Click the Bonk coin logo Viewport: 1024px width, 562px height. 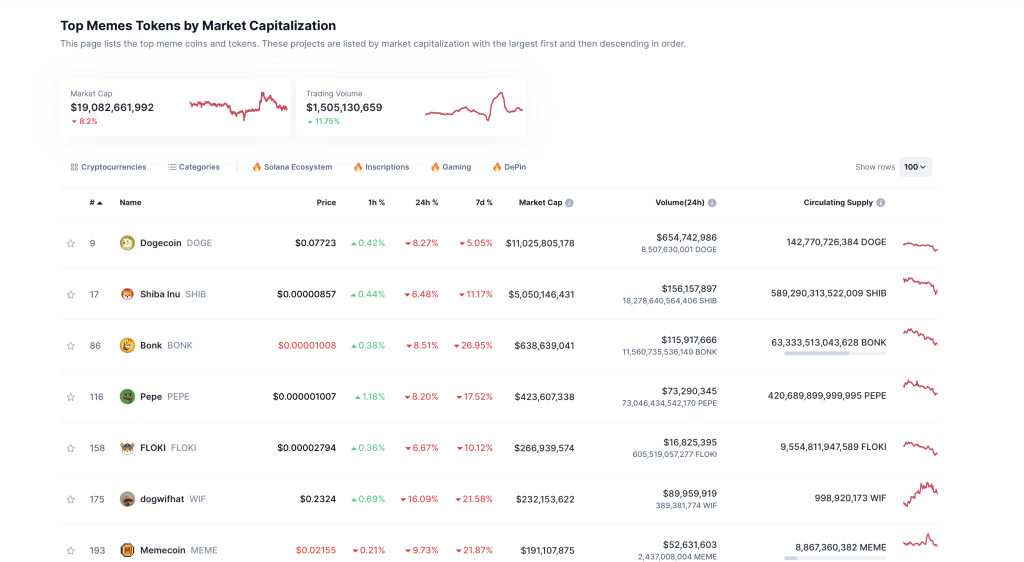(127, 345)
